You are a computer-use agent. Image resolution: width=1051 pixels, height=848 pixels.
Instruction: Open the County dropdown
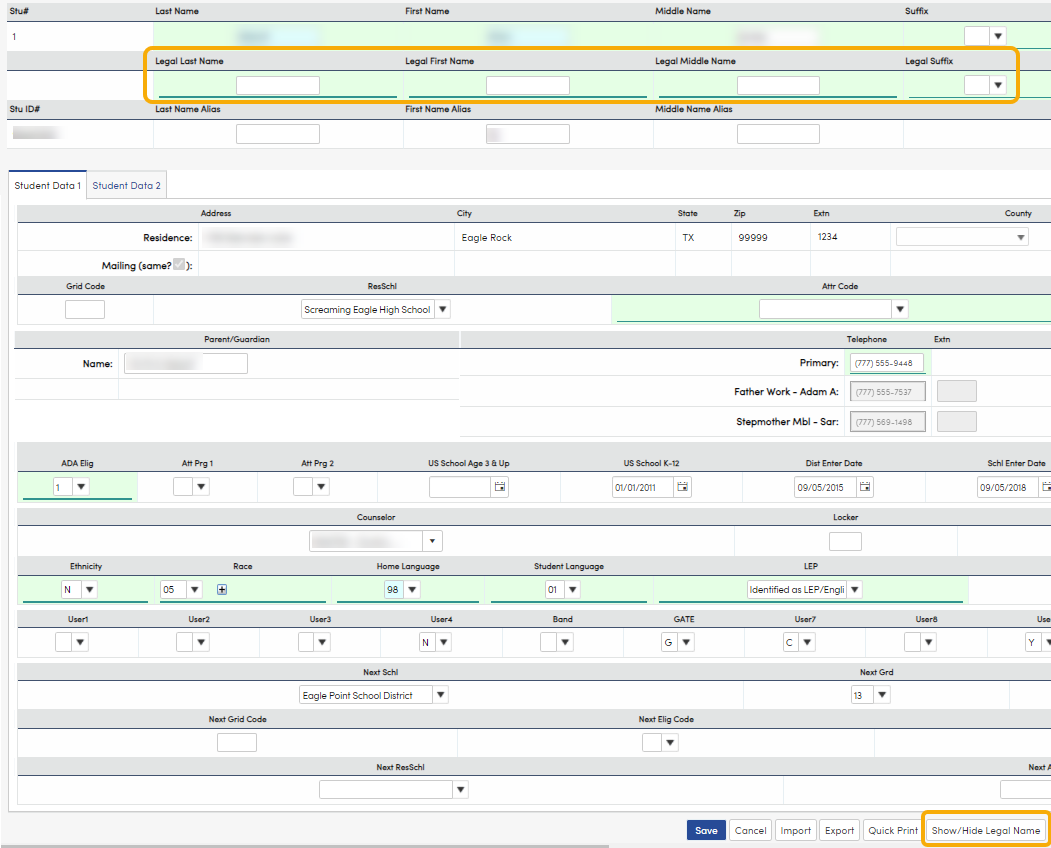tap(1021, 236)
